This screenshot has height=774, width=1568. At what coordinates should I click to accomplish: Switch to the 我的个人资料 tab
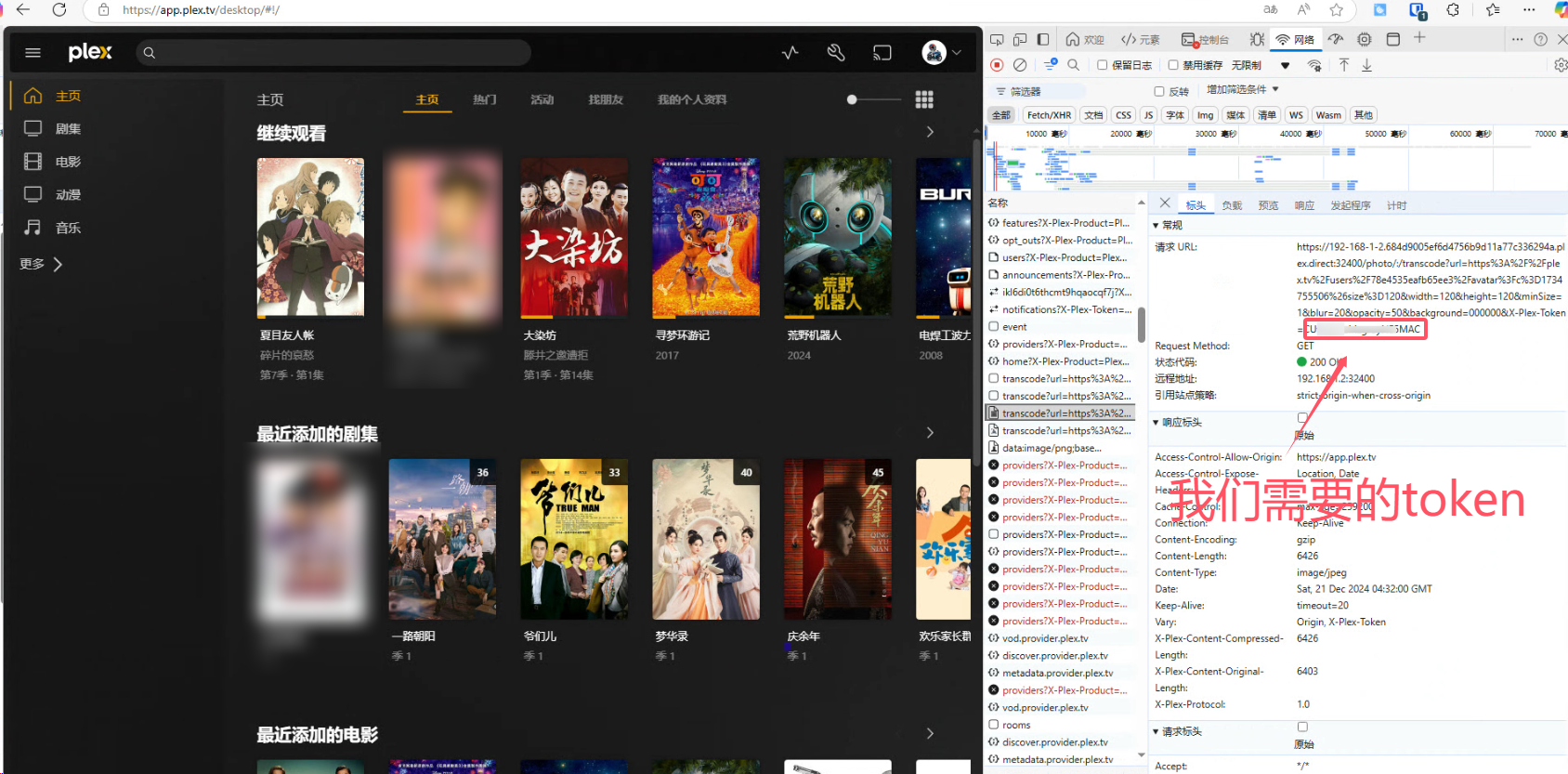pos(692,99)
